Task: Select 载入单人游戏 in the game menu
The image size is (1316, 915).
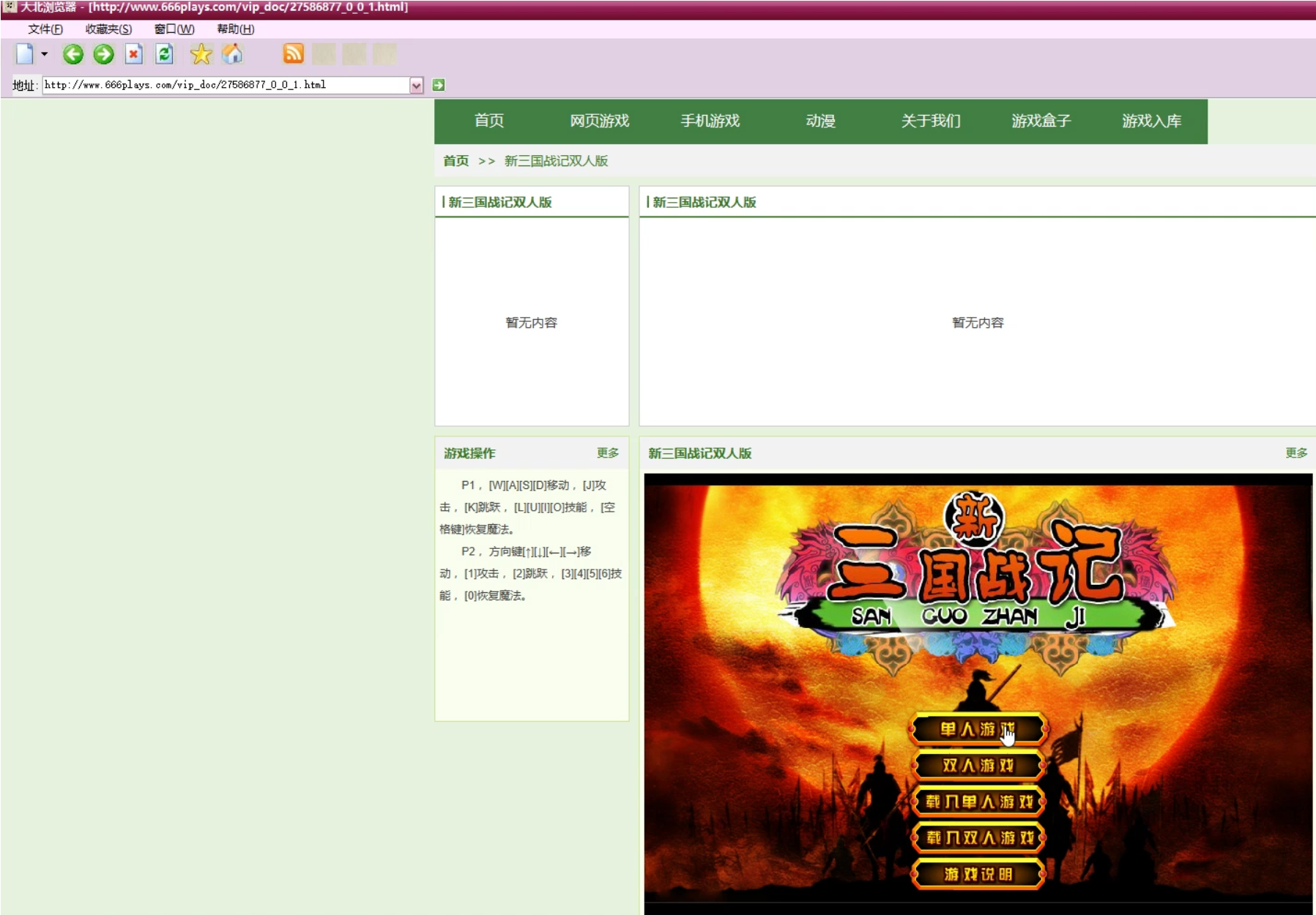Action: [978, 802]
